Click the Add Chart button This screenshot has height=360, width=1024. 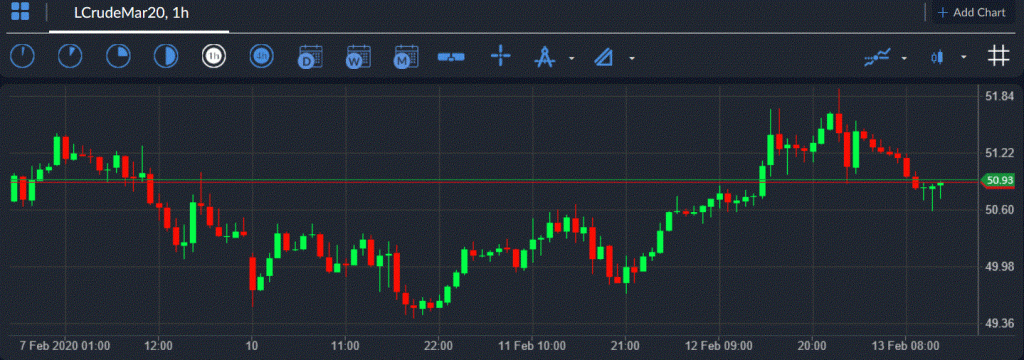(971, 12)
